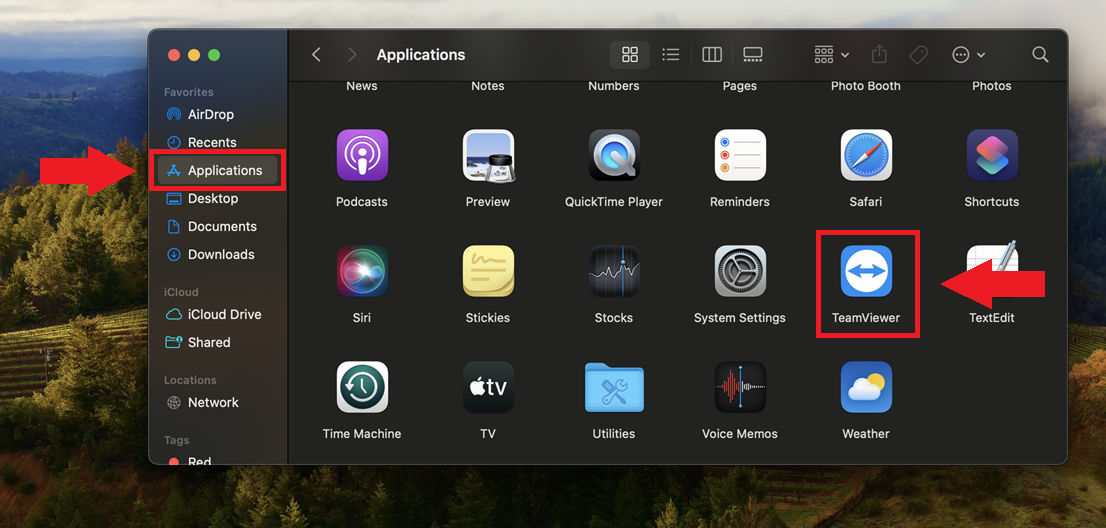Click the Edit Tags toolbar icon
The height and width of the screenshot is (528, 1106).
point(918,54)
